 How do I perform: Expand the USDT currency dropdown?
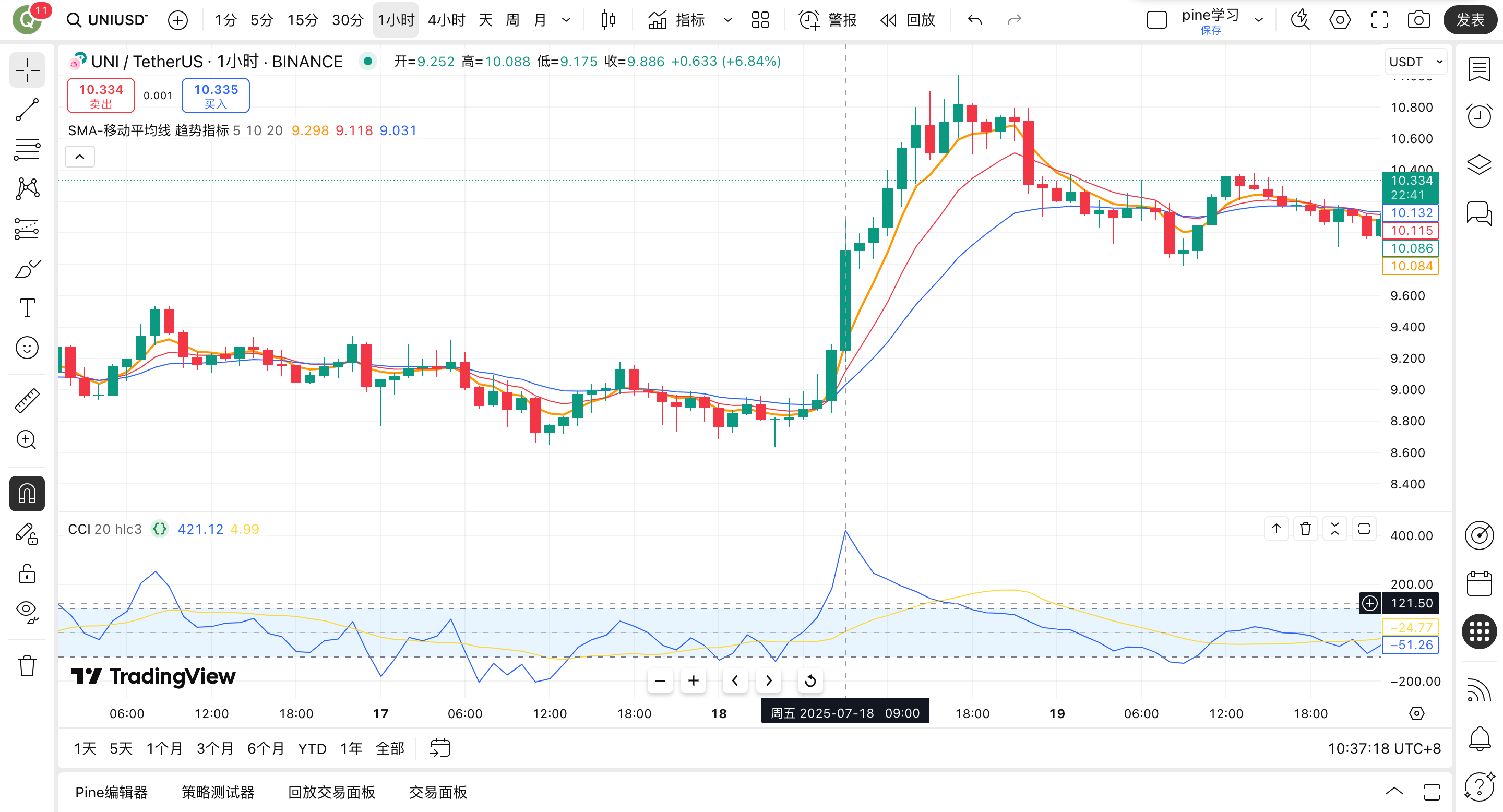(x=1415, y=62)
